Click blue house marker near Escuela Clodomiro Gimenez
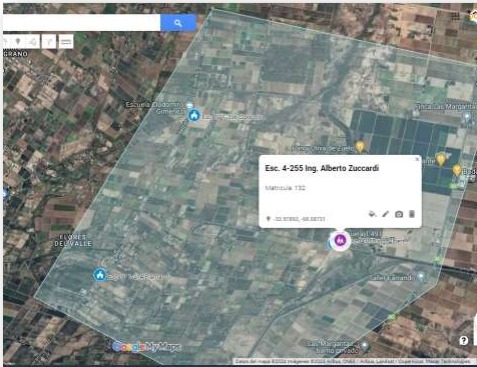Screen dimensions: 477x367 pyautogui.click(x=194, y=115)
